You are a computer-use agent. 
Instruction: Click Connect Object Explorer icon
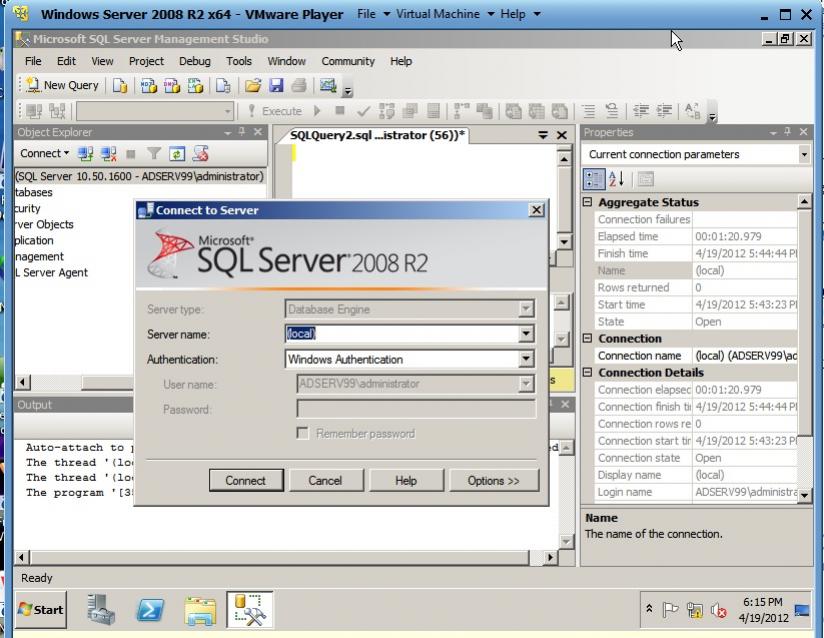[x=85, y=153]
